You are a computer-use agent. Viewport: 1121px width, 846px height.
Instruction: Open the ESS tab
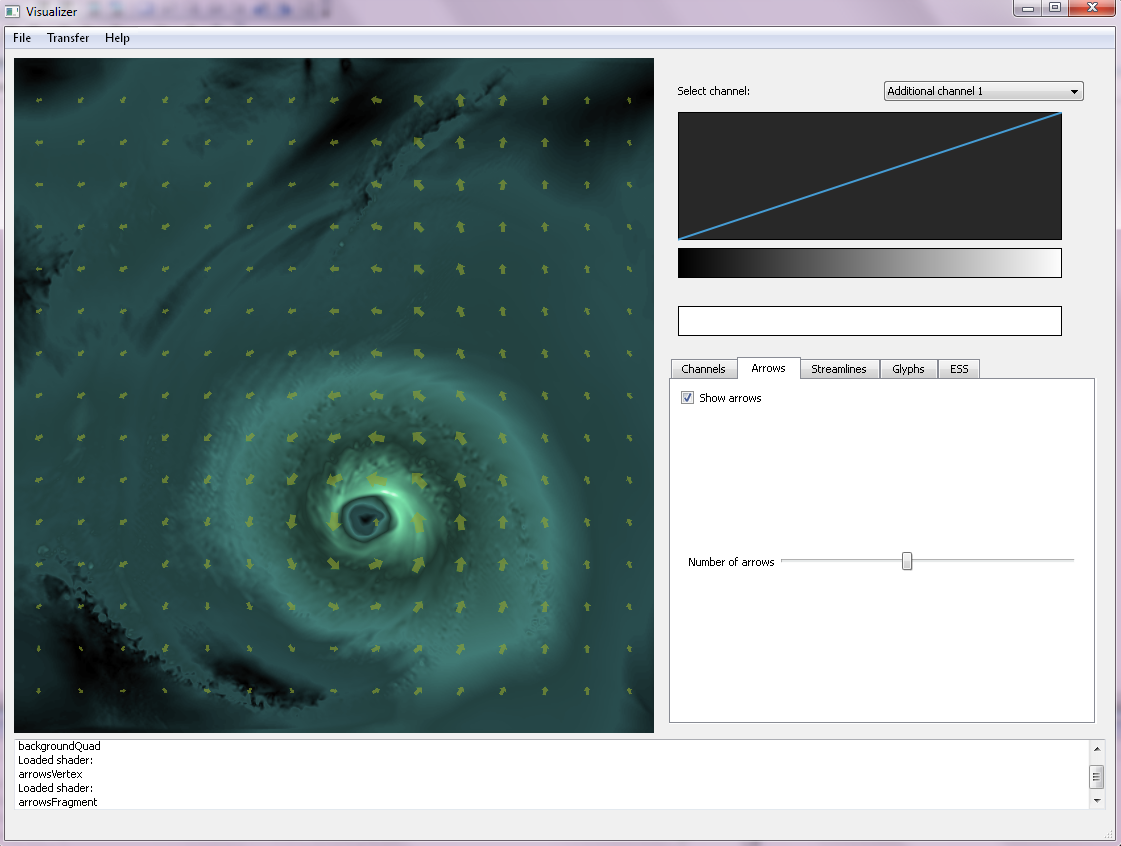click(x=959, y=369)
